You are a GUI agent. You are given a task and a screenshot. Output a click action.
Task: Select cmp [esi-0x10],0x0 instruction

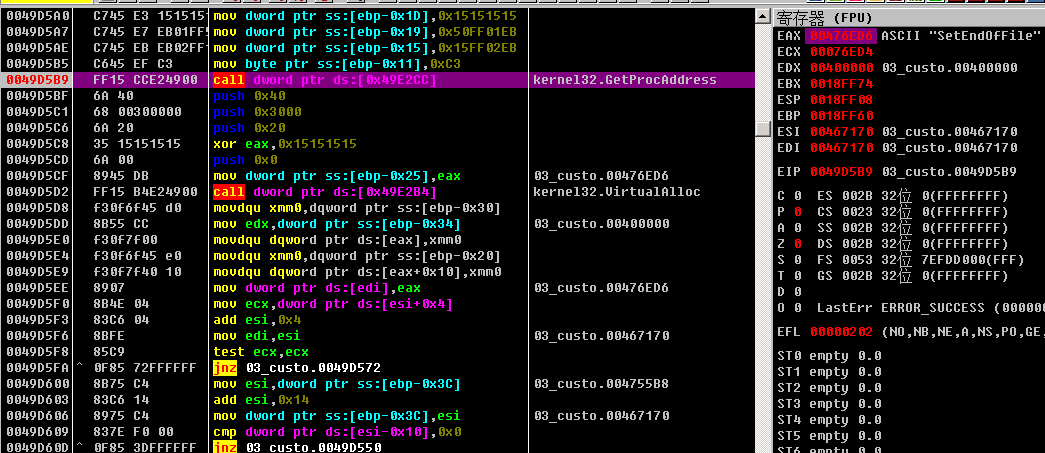click(337, 431)
